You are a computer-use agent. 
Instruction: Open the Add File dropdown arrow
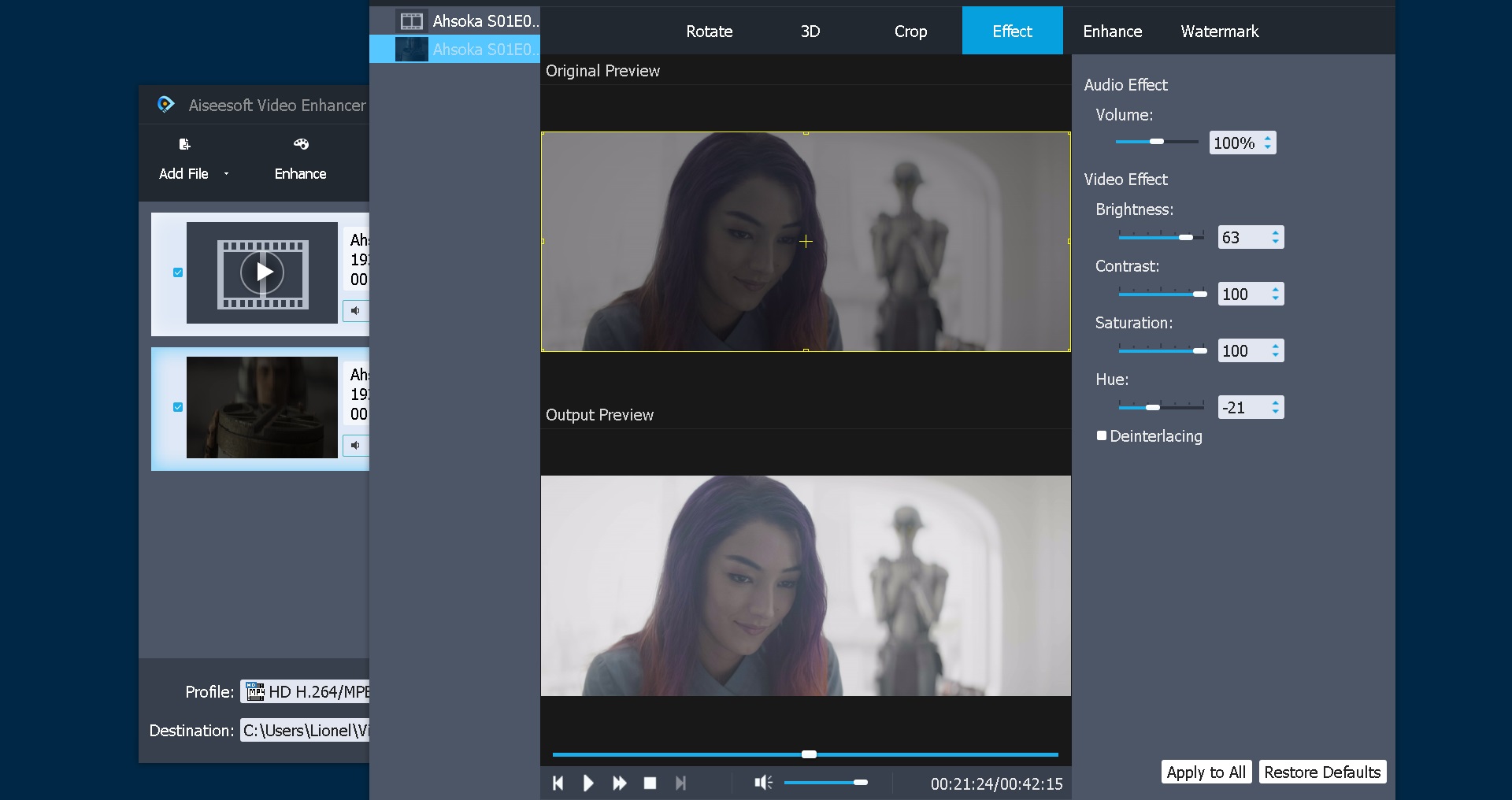point(226,174)
